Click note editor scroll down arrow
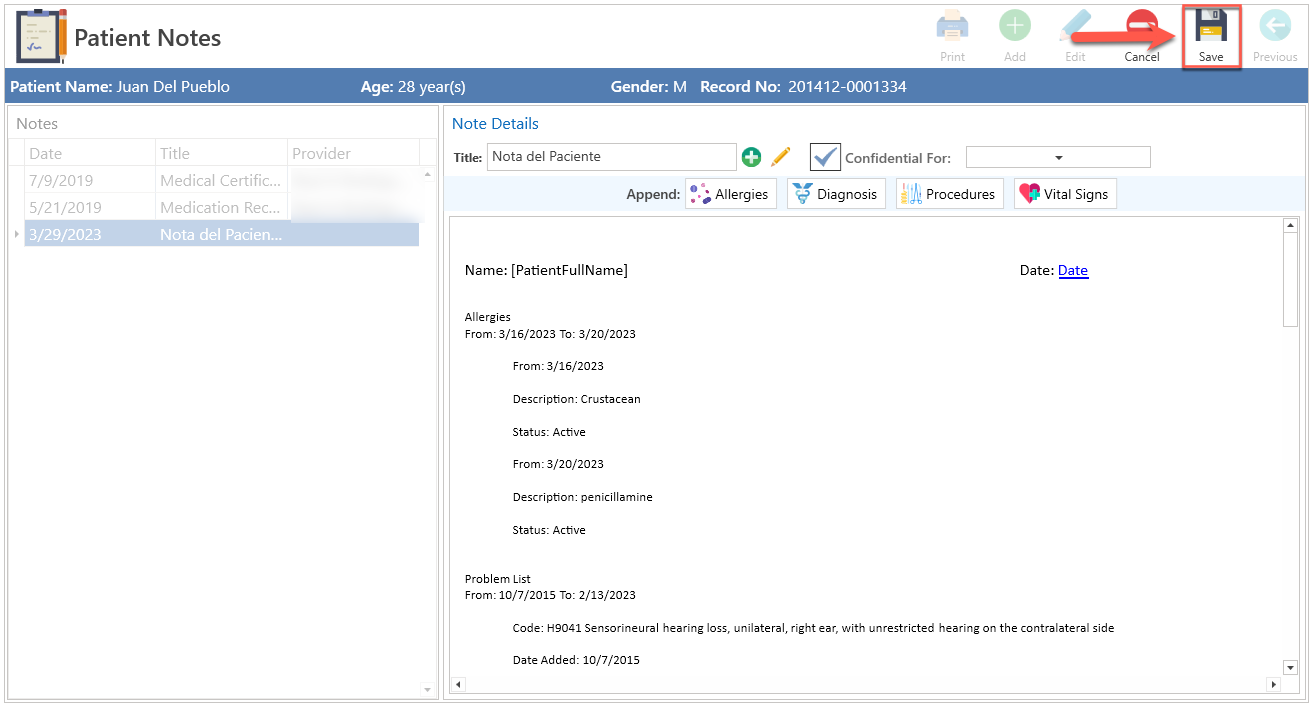Viewport: 1311px width, 708px height. click(1290, 667)
